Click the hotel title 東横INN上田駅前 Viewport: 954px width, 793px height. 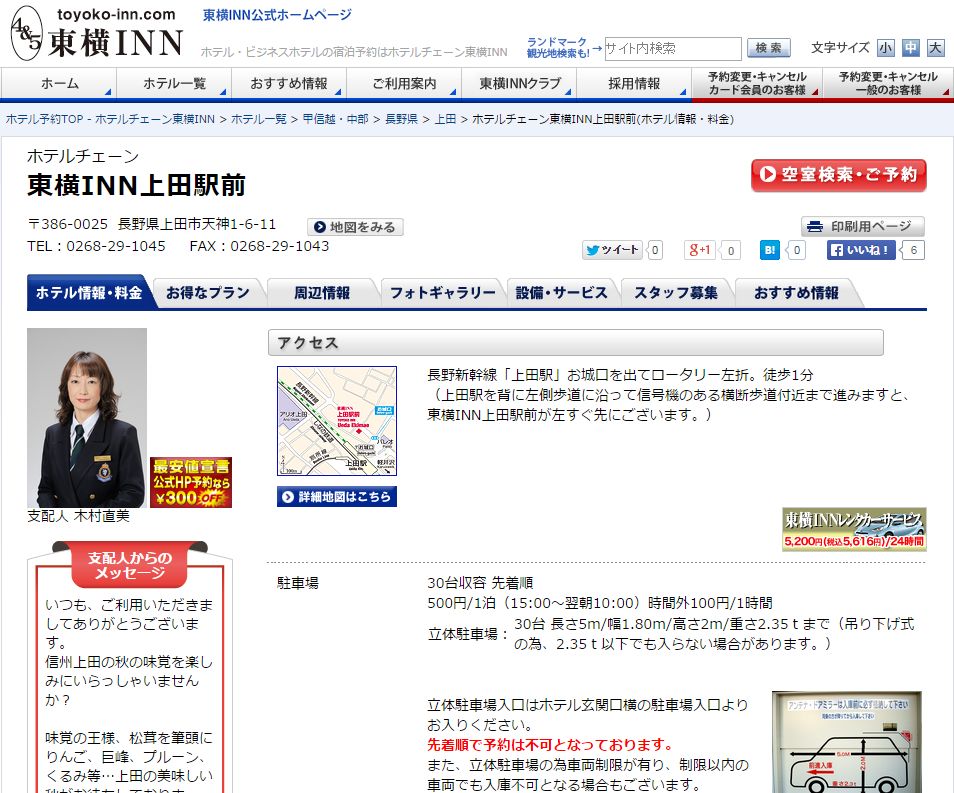(x=136, y=185)
